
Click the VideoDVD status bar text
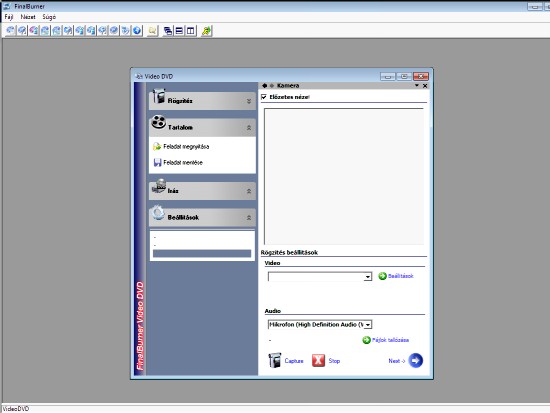coord(16,409)
